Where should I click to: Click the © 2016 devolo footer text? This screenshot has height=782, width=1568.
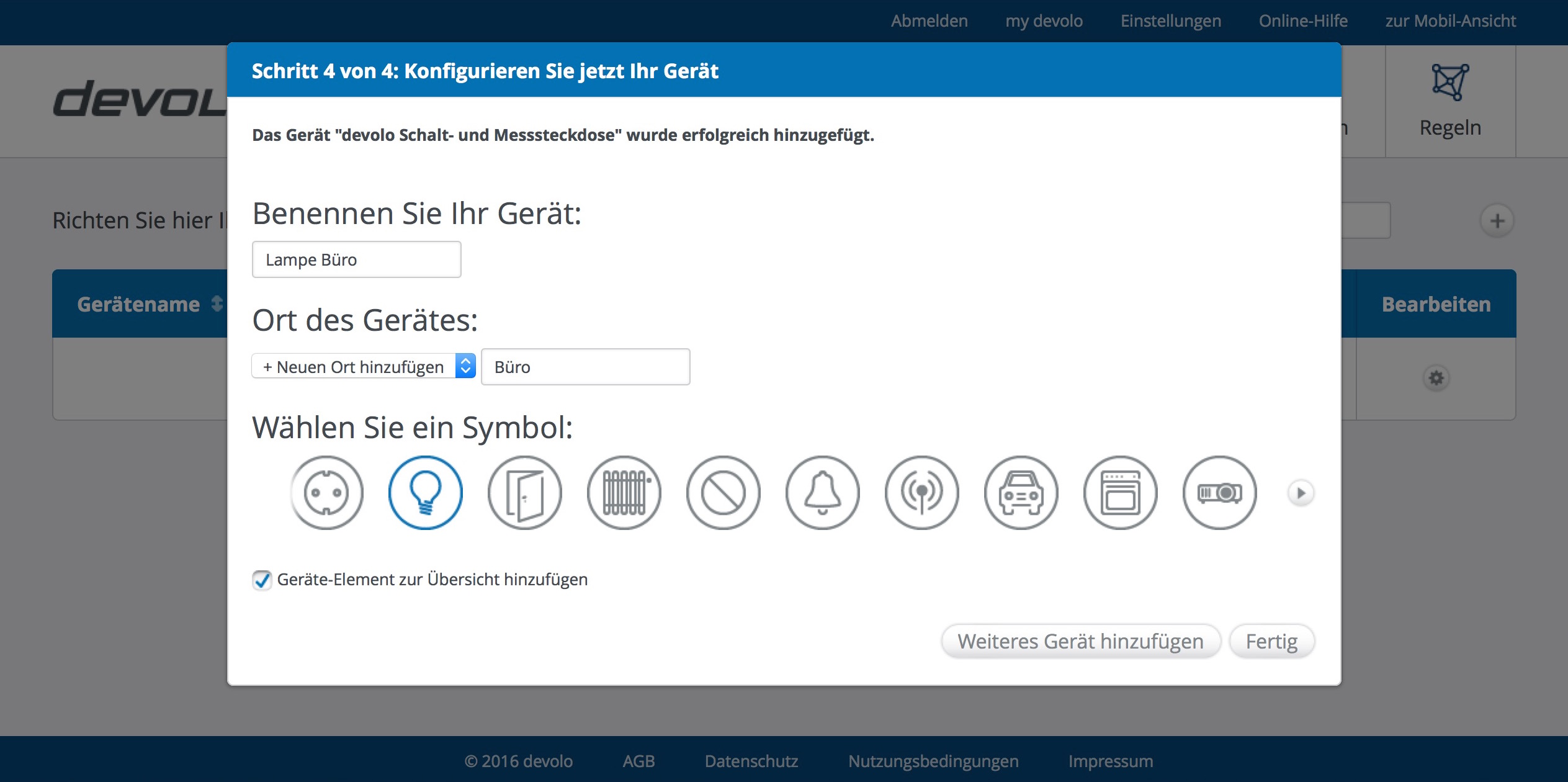(519, 761)
